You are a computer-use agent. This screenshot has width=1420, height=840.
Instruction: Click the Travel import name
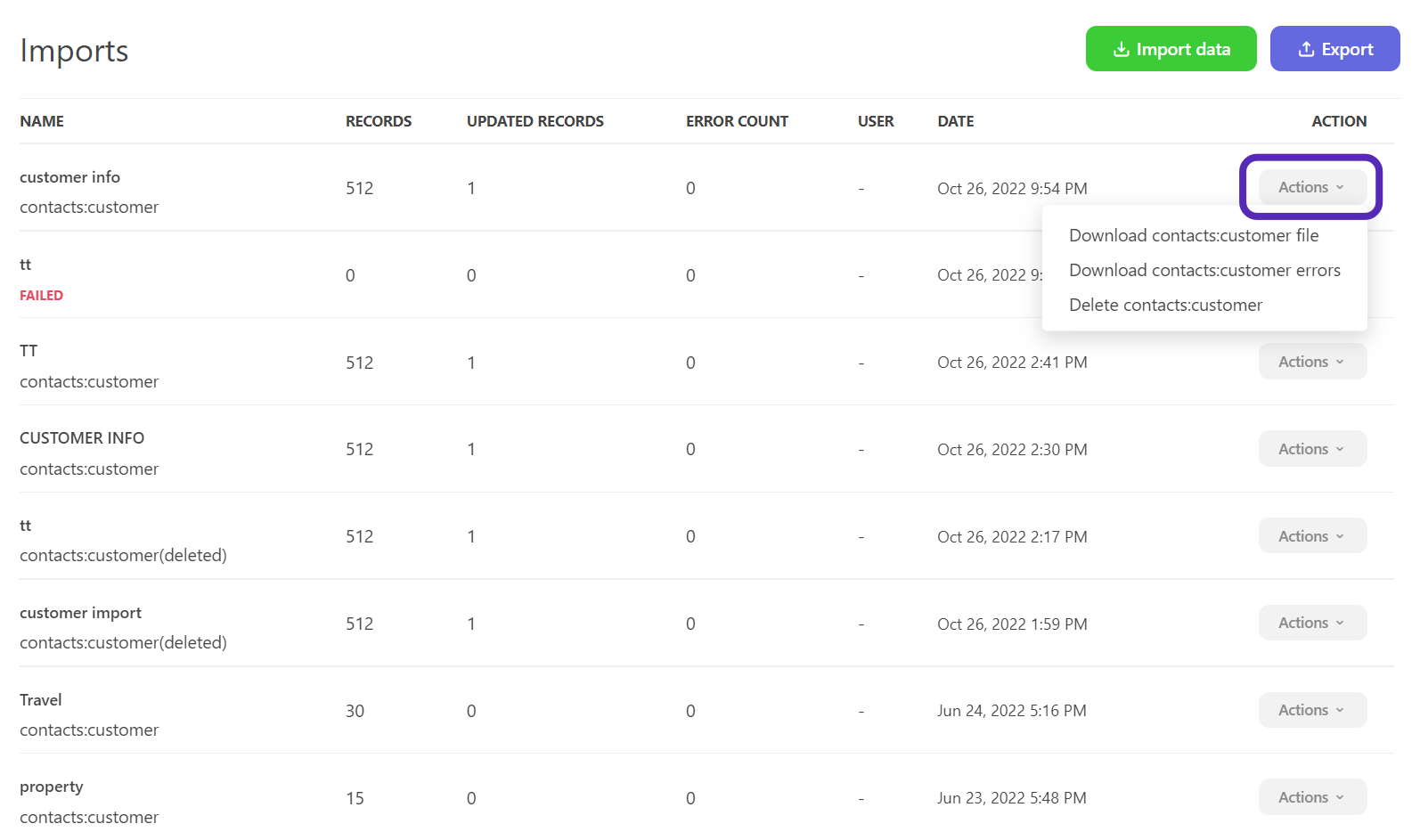41,700
